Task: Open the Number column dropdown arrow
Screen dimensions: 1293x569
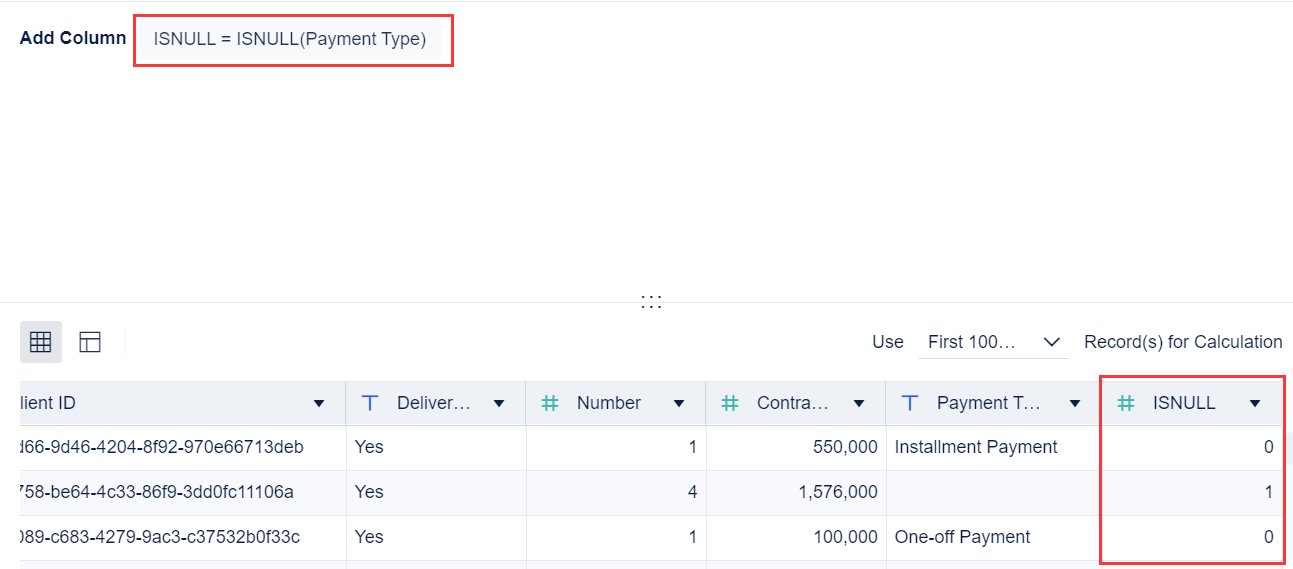Action: [679, 404]
